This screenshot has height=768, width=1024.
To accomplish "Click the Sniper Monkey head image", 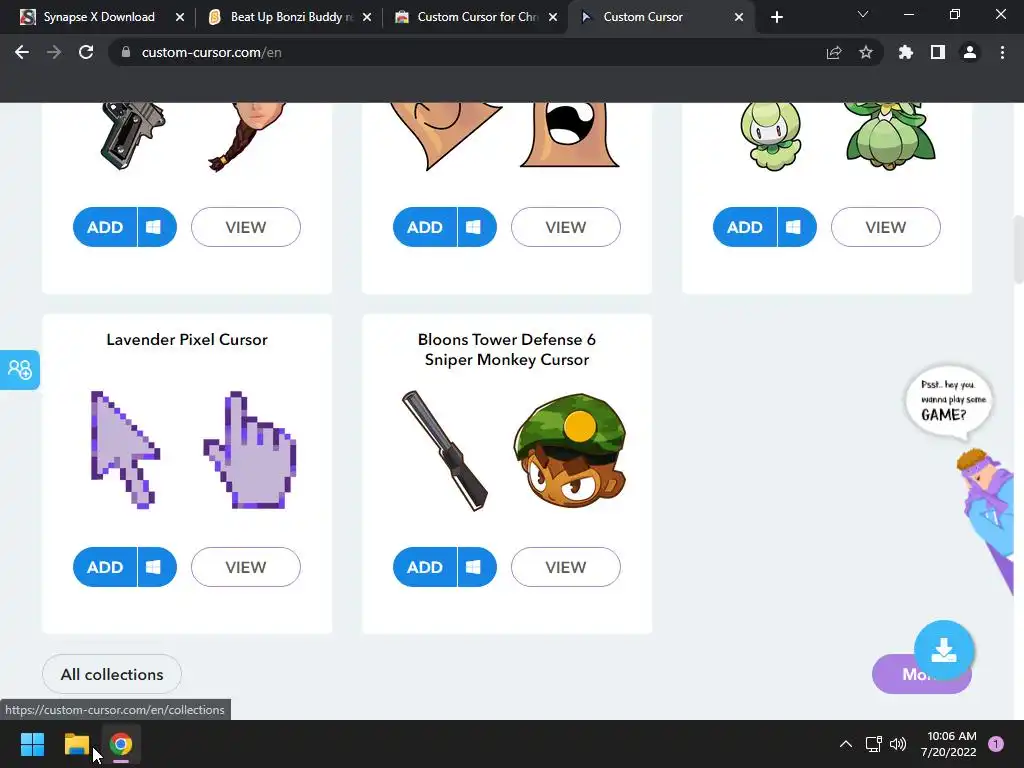I will (570, 451).
